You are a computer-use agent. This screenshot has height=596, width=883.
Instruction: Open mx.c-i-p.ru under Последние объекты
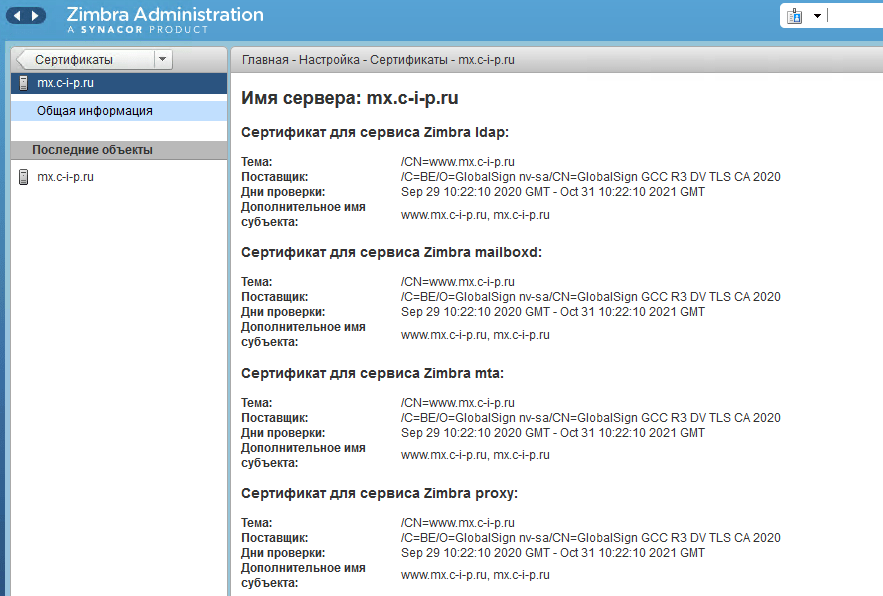pos(65,177)
